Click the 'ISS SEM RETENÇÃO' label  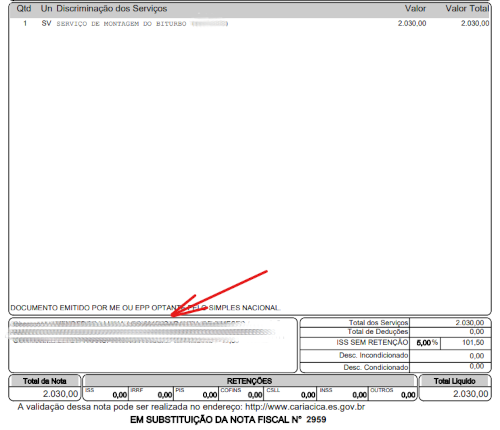point(372,342)
